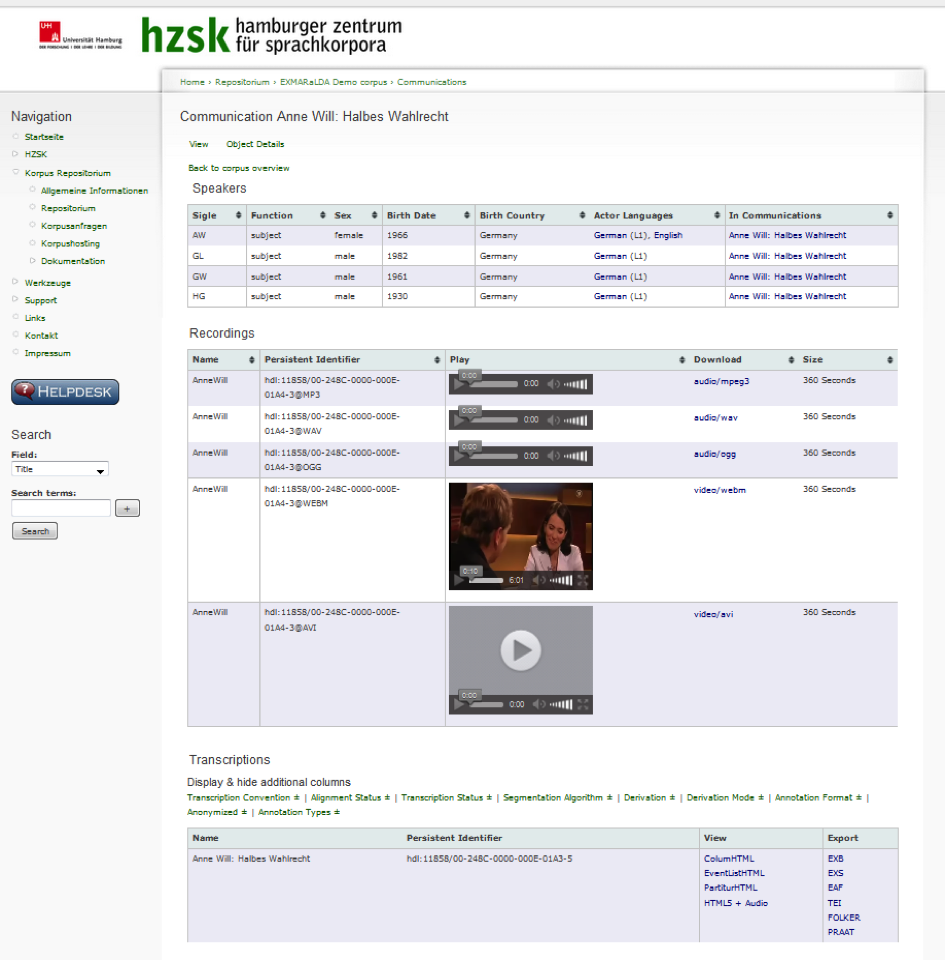This screenshot has width=945, height=960.
Task: Play the audio/mpeg3 recording
Action: [x=459, y=384]
